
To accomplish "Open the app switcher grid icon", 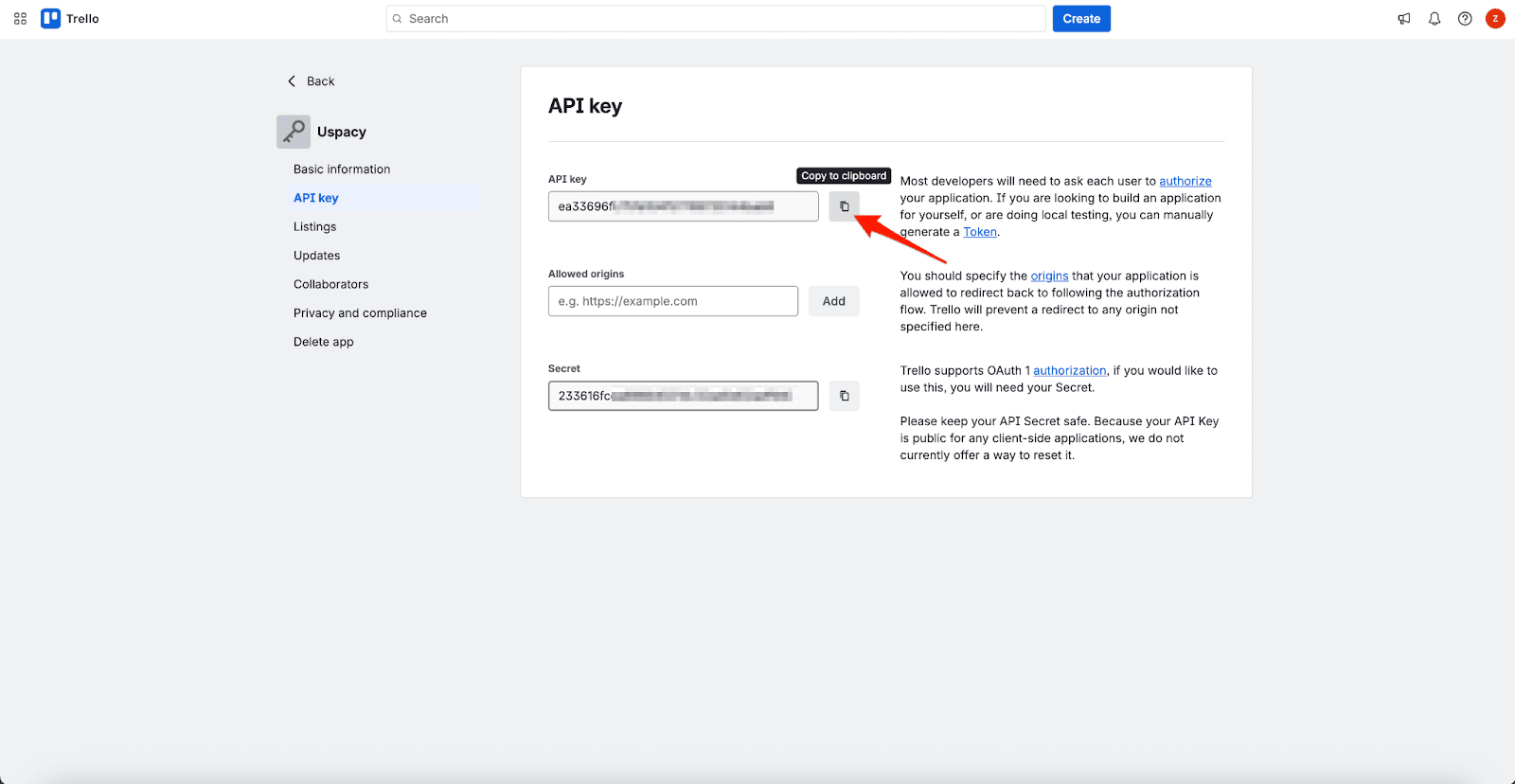I will coord(20,19).
